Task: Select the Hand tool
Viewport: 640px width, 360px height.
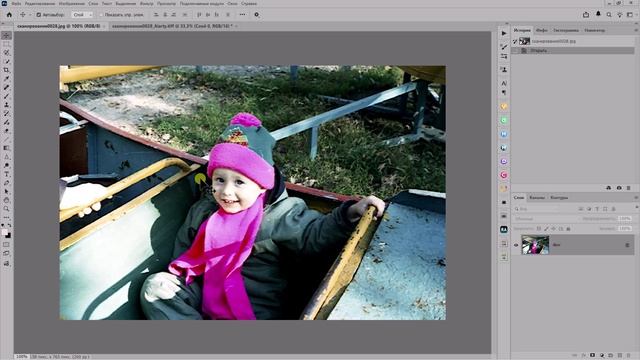Action: coord(6,200)
